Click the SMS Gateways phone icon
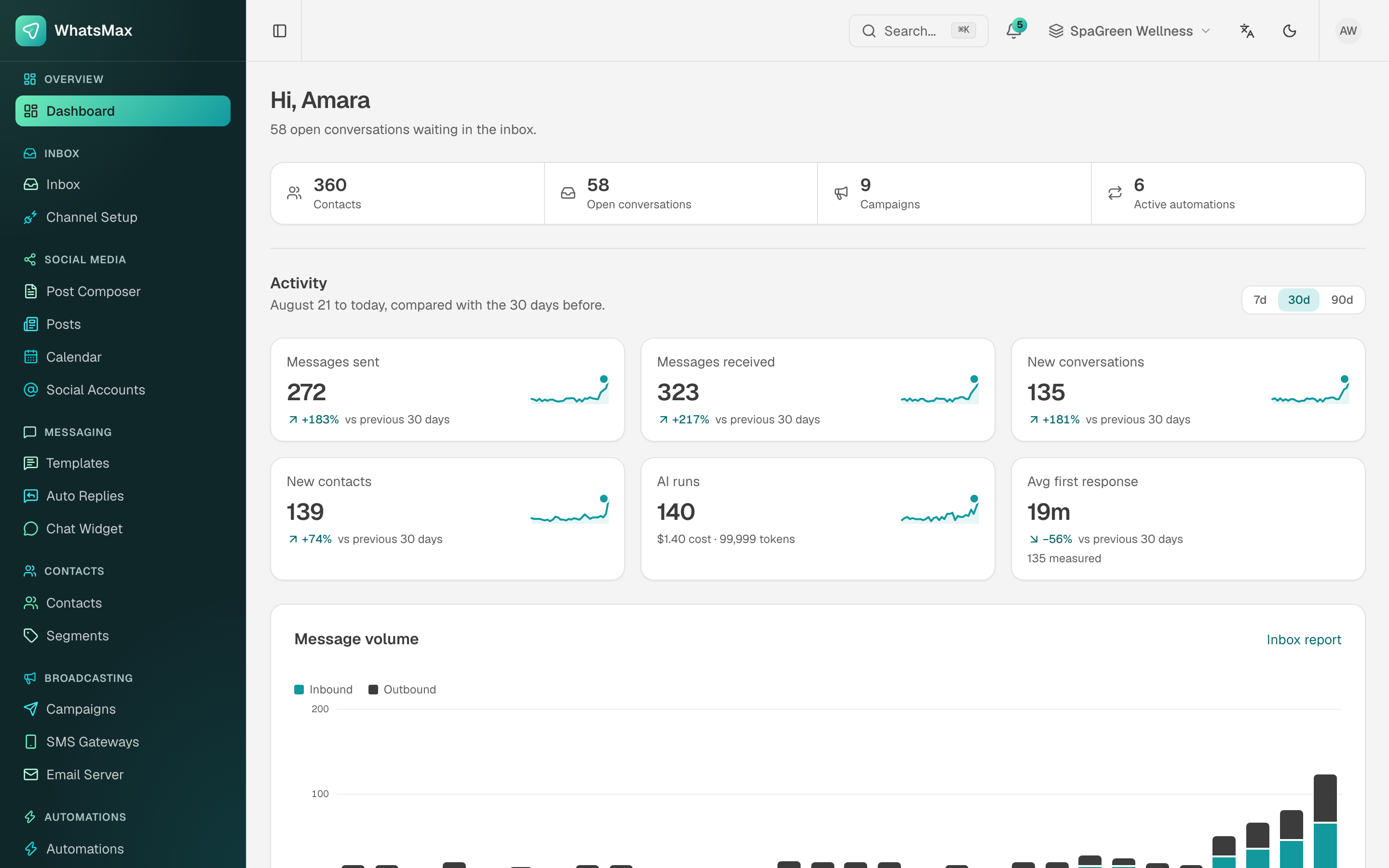Screen dimensions: 1389x868 pos(31,741)
